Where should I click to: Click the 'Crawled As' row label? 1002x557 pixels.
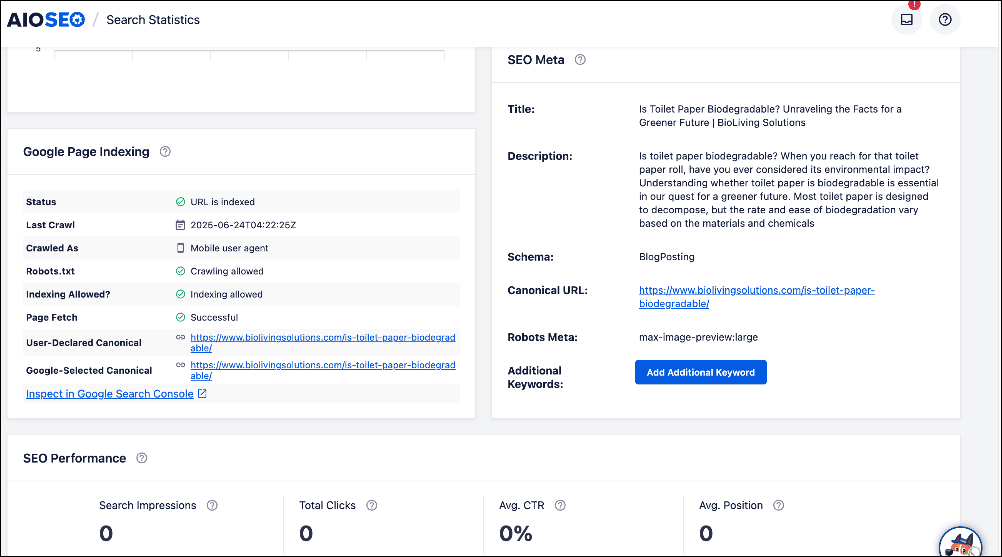click(52, 248)
